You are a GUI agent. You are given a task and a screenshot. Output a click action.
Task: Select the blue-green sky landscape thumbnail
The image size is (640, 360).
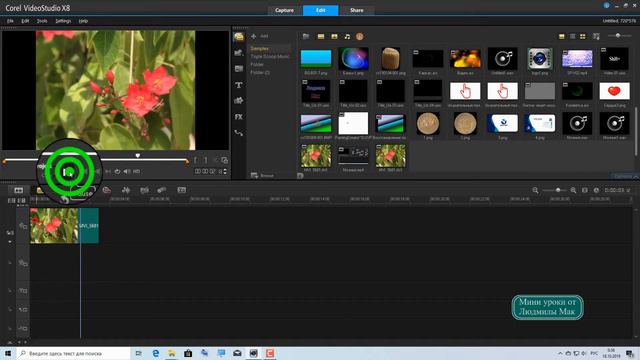pos(316,59)
